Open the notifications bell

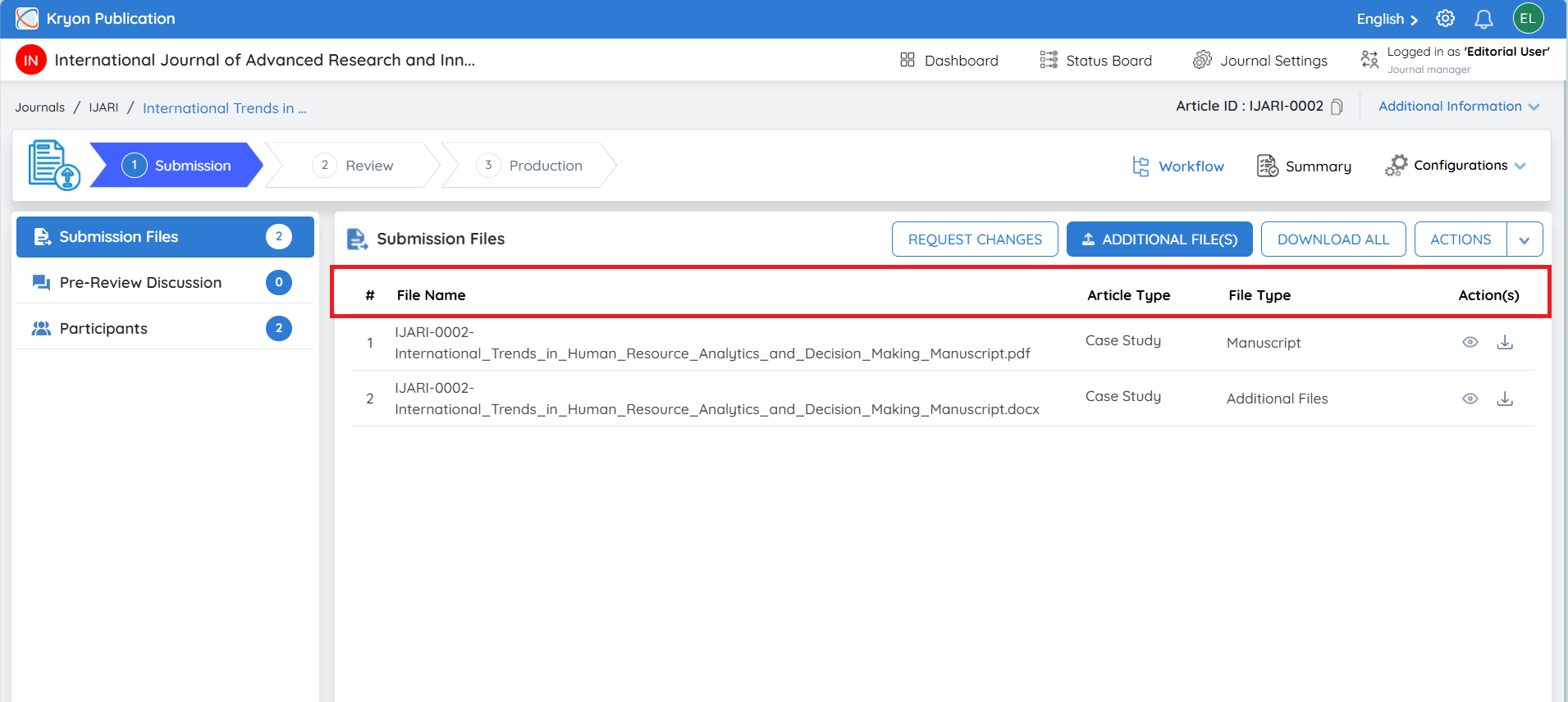coord(1483,19)
